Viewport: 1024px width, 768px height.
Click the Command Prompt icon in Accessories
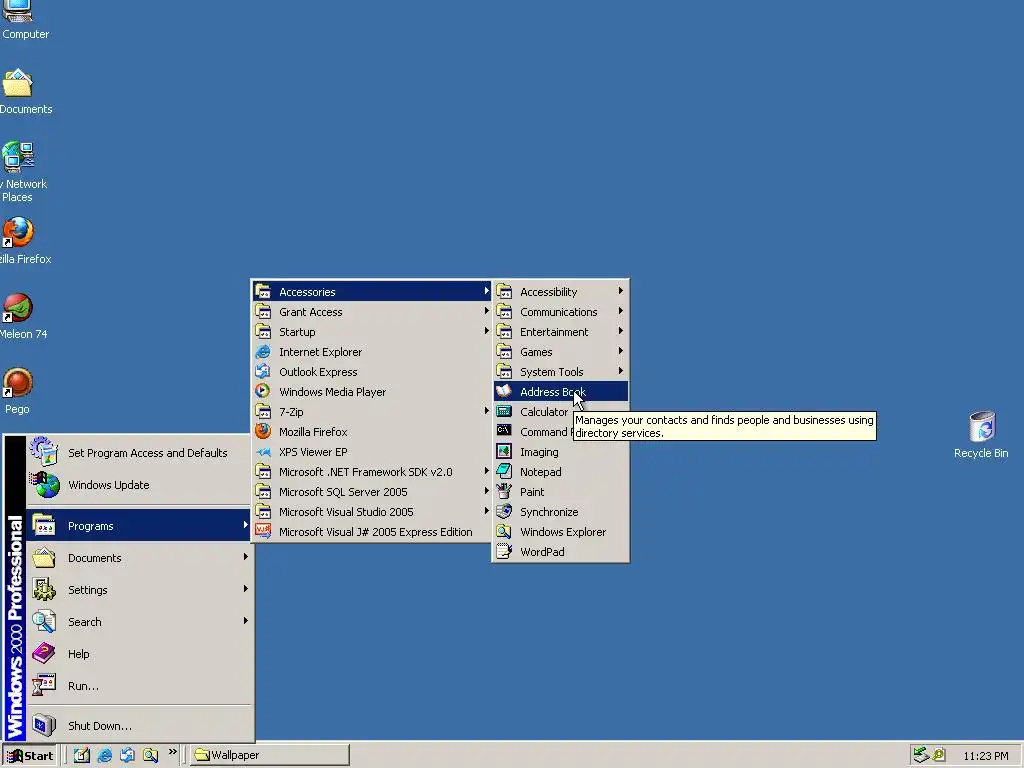504,431
